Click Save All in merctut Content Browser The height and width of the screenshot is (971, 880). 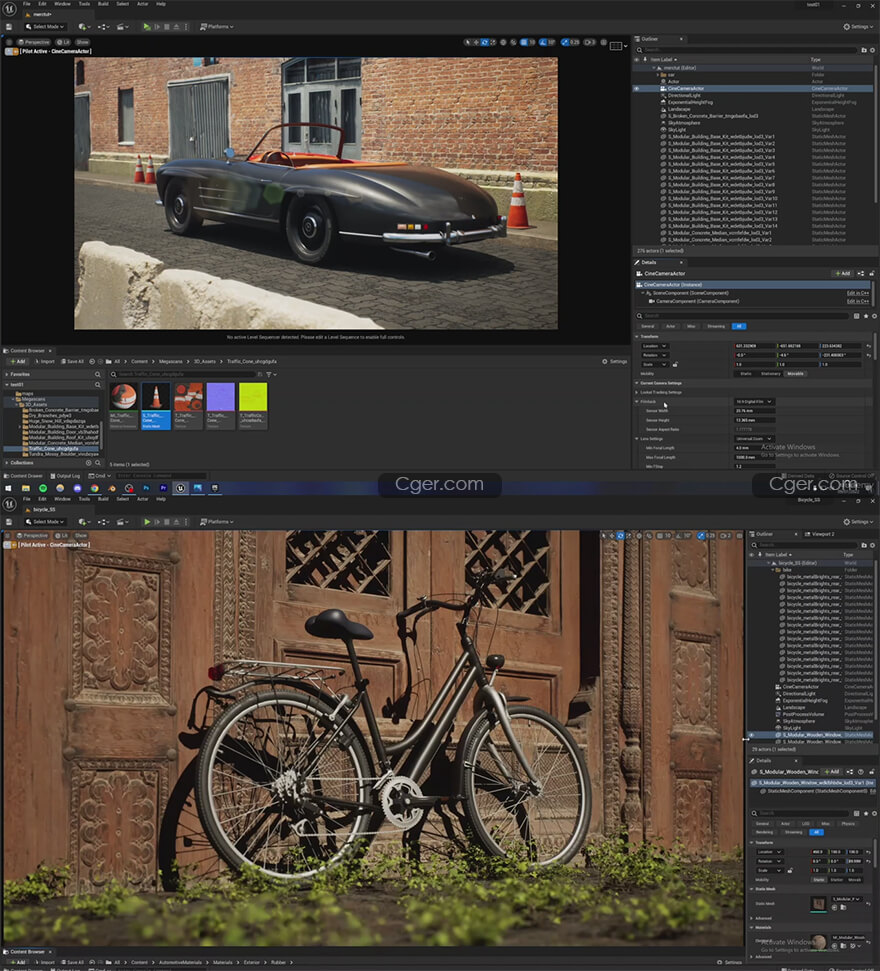point(72,362)
